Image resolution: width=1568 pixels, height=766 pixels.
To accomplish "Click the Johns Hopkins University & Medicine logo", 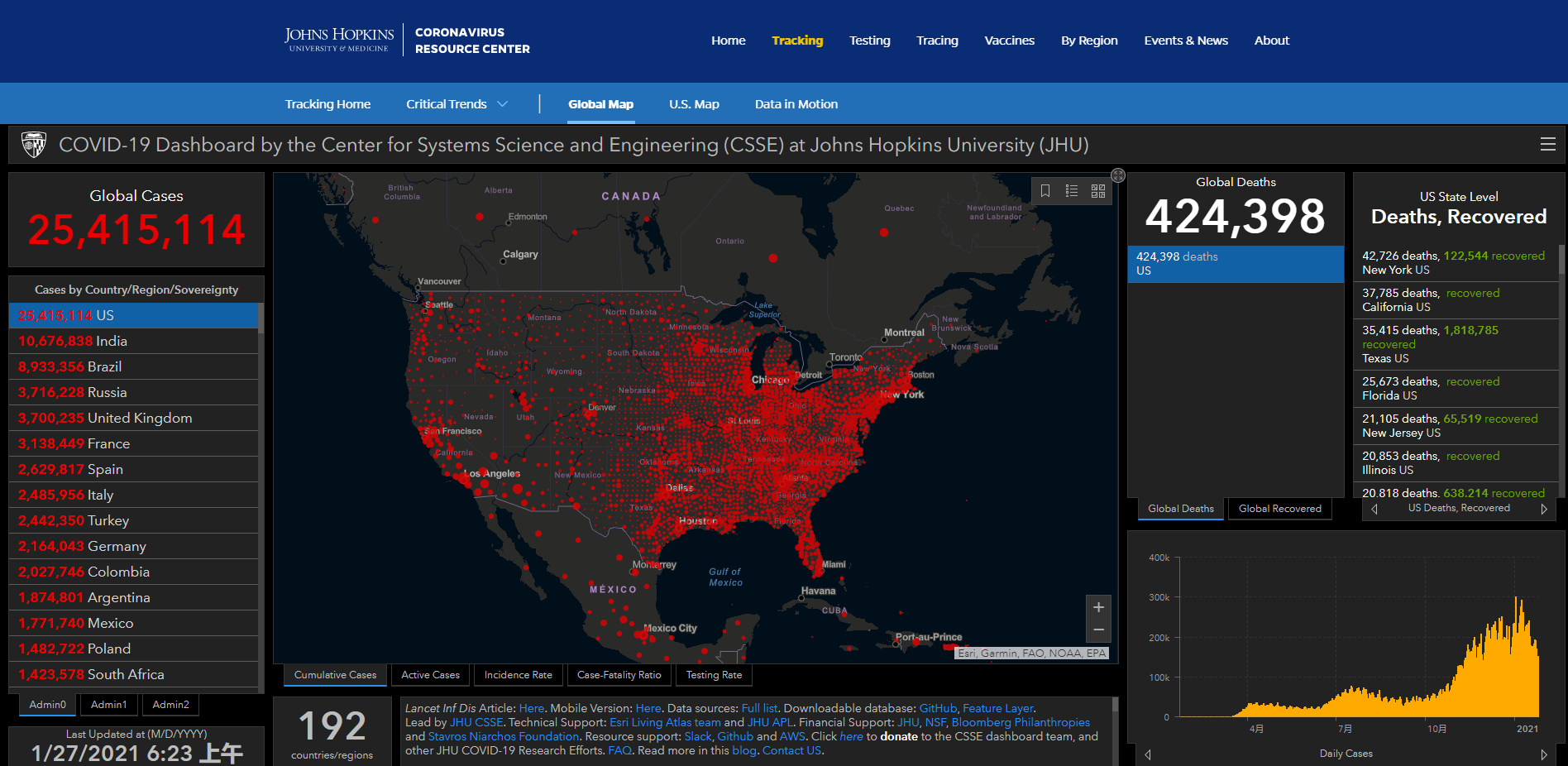I will click(x=339, y=40).
